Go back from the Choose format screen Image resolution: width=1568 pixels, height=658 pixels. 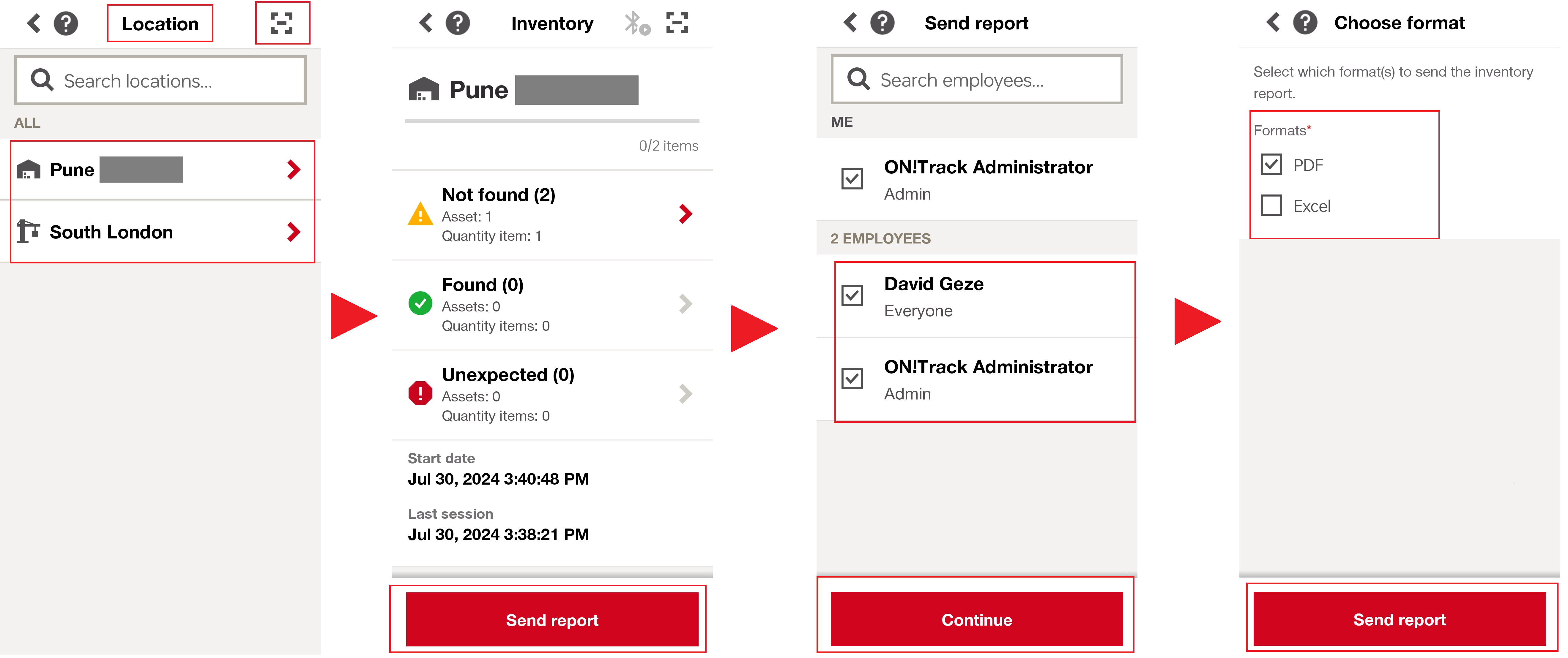point(1273,23)
